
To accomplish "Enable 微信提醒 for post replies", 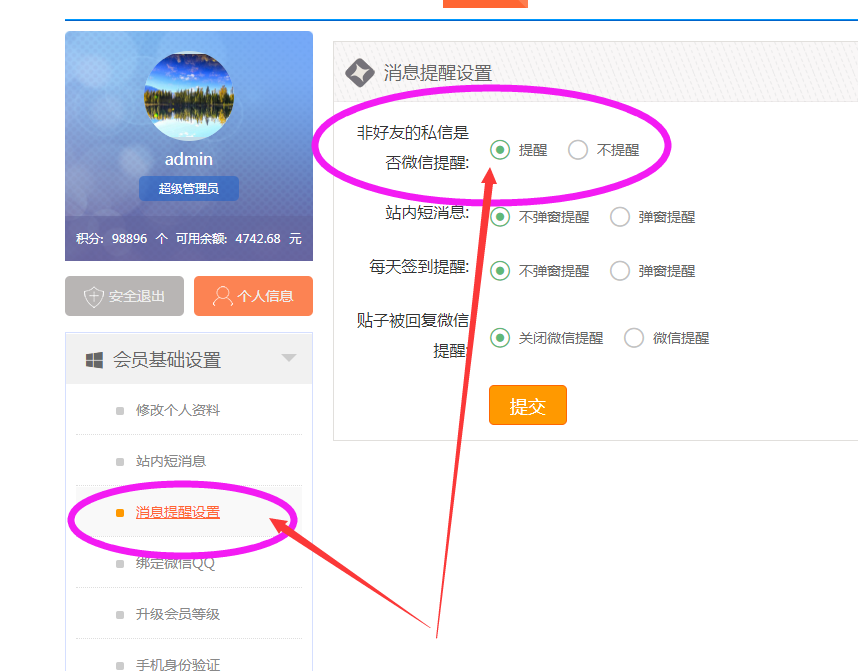I will [634, 338].
